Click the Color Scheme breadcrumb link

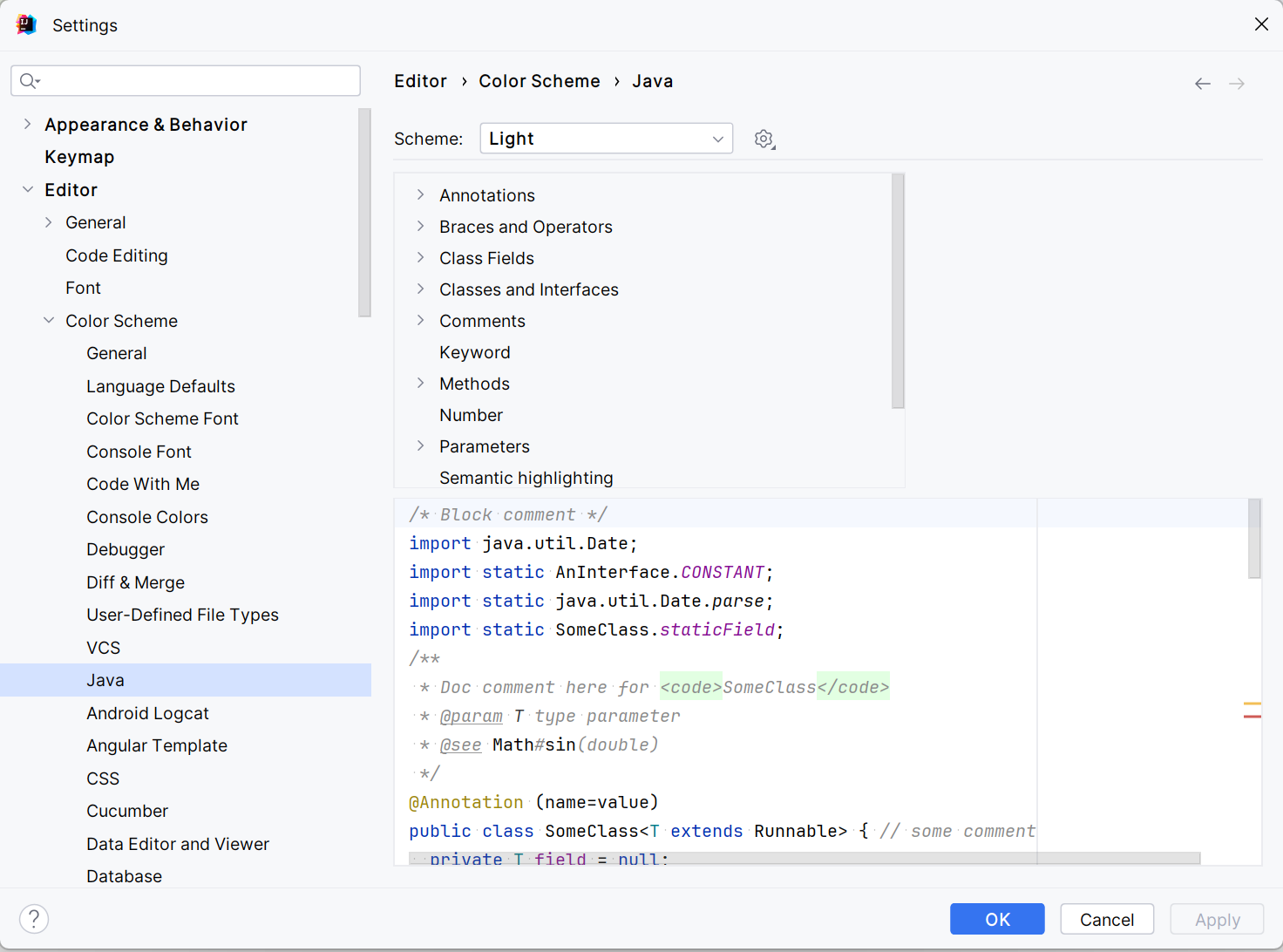click(x=540, y=81)
